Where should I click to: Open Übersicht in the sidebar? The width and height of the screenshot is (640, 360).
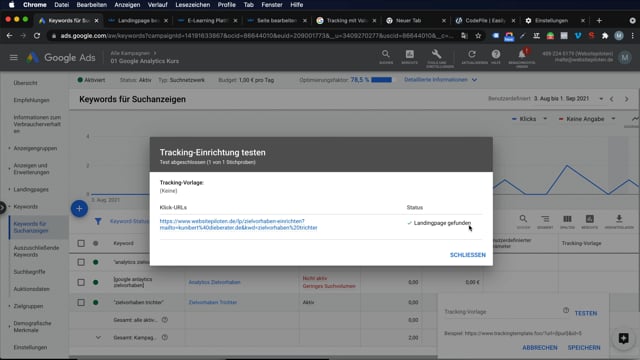point(25,83)
